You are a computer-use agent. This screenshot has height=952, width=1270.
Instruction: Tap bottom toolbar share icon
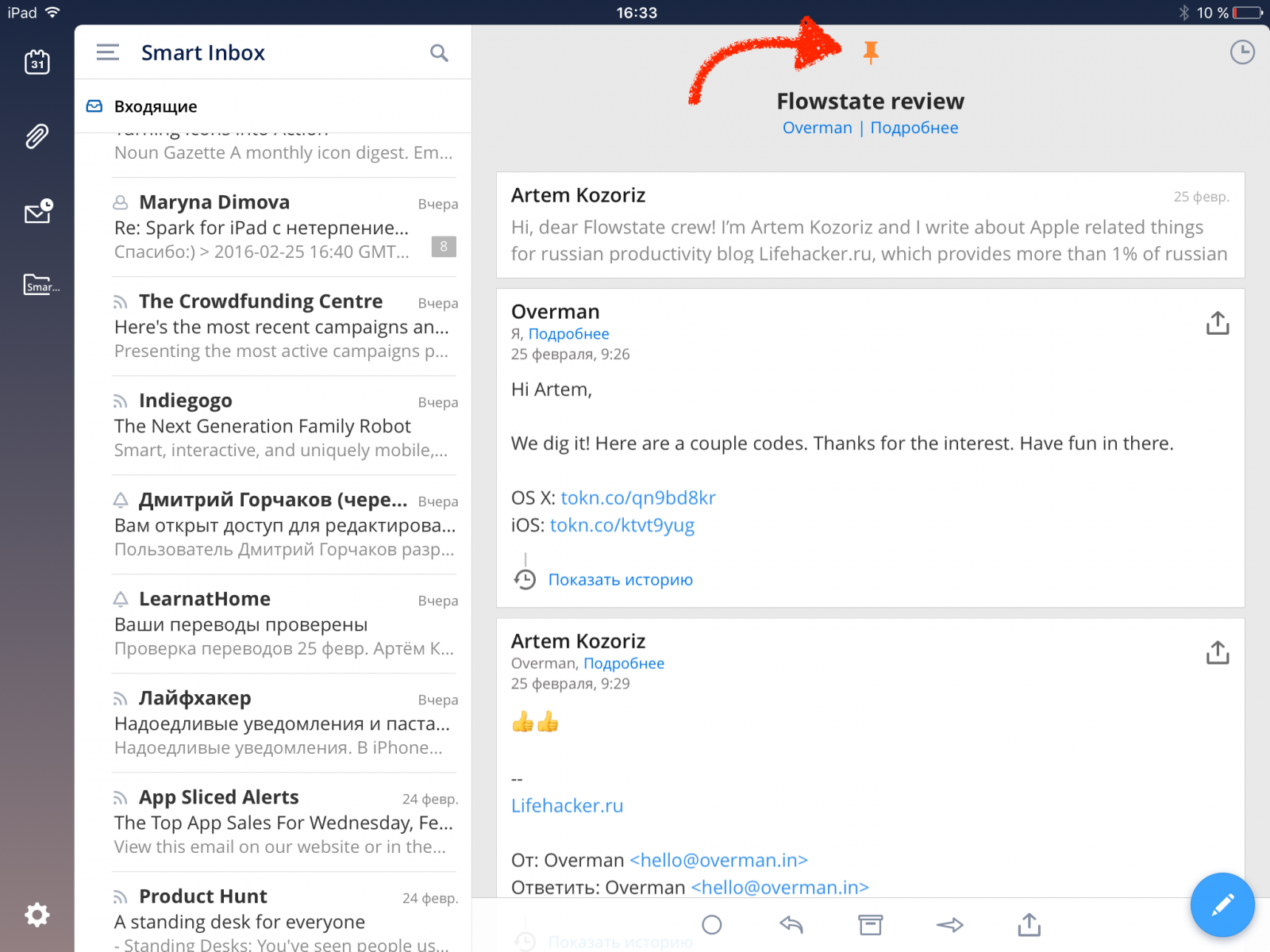pyautogui.click(x=1029, y=924)
